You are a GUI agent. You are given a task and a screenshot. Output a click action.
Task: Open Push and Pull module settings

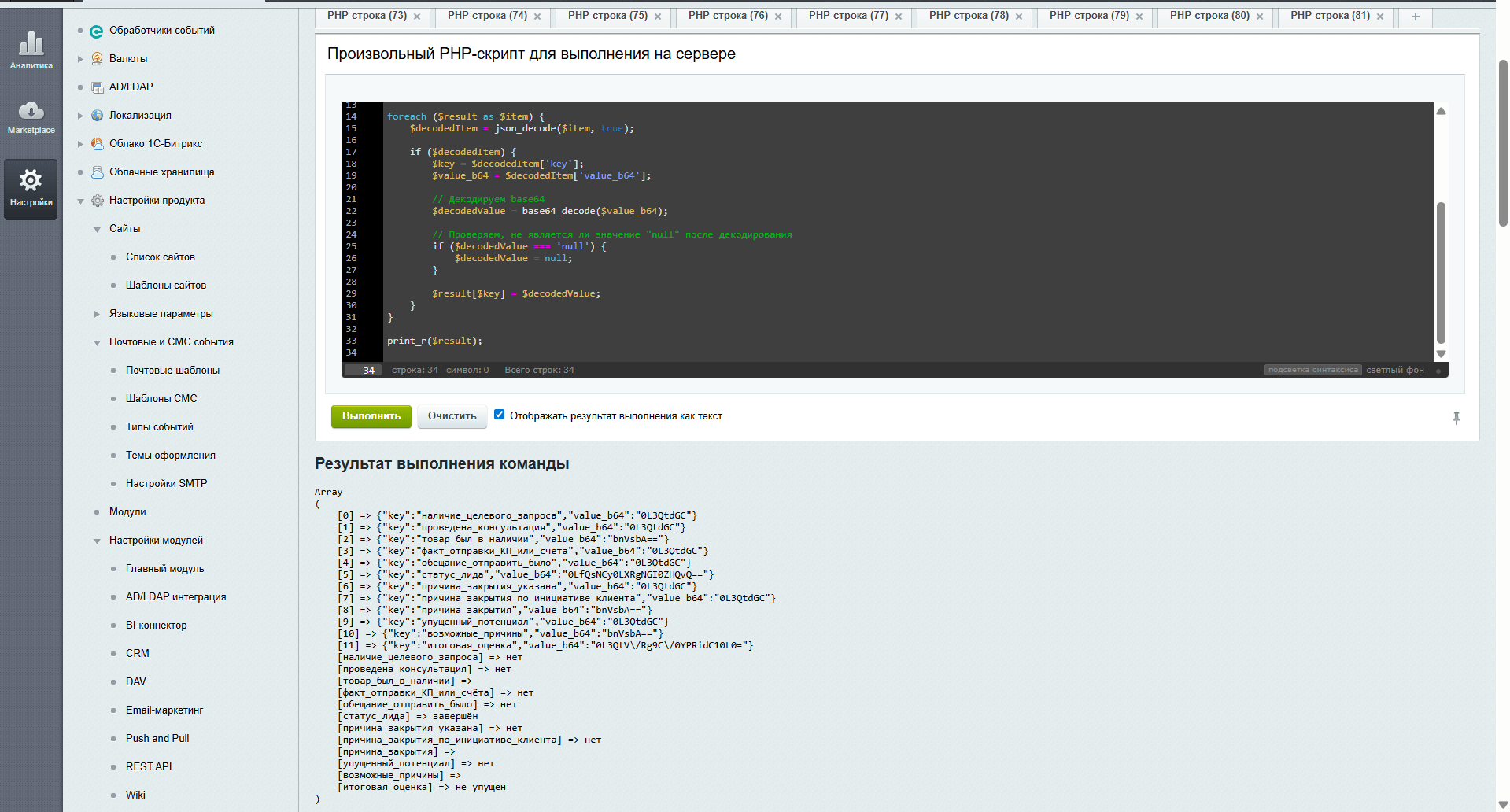157,739
